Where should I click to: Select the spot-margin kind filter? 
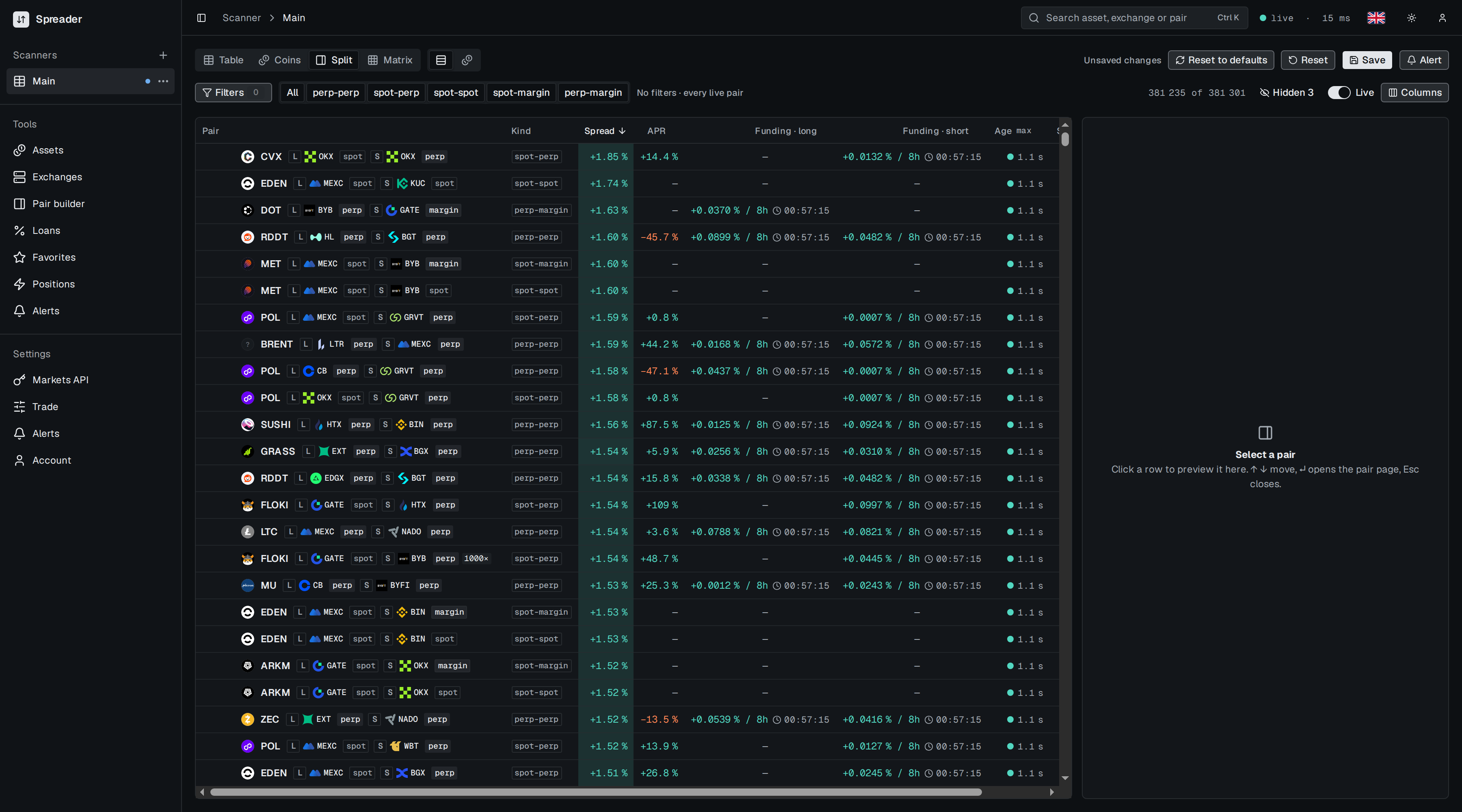tap(521, 93)
